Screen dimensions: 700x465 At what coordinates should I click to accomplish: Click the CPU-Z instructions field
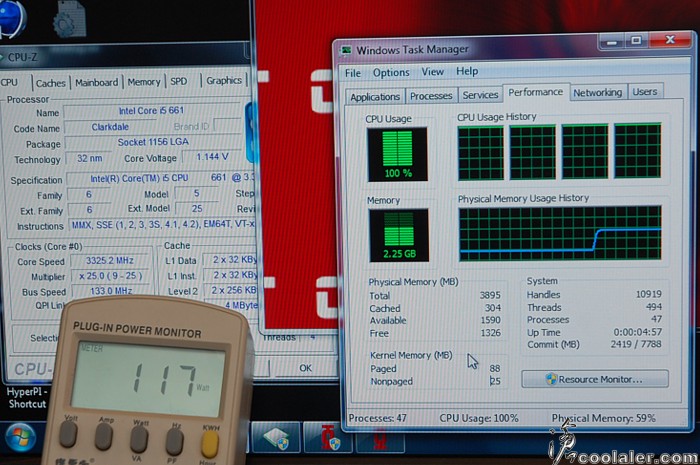click(162, 224)
